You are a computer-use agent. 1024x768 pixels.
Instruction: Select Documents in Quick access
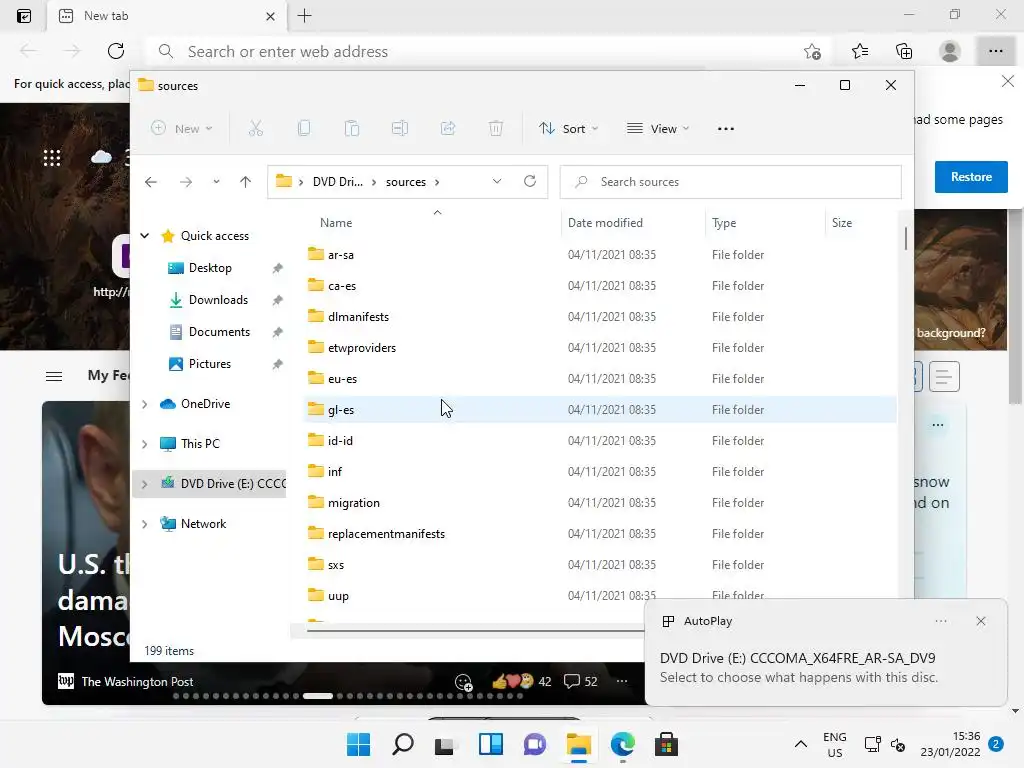click(x=219, y=332)
